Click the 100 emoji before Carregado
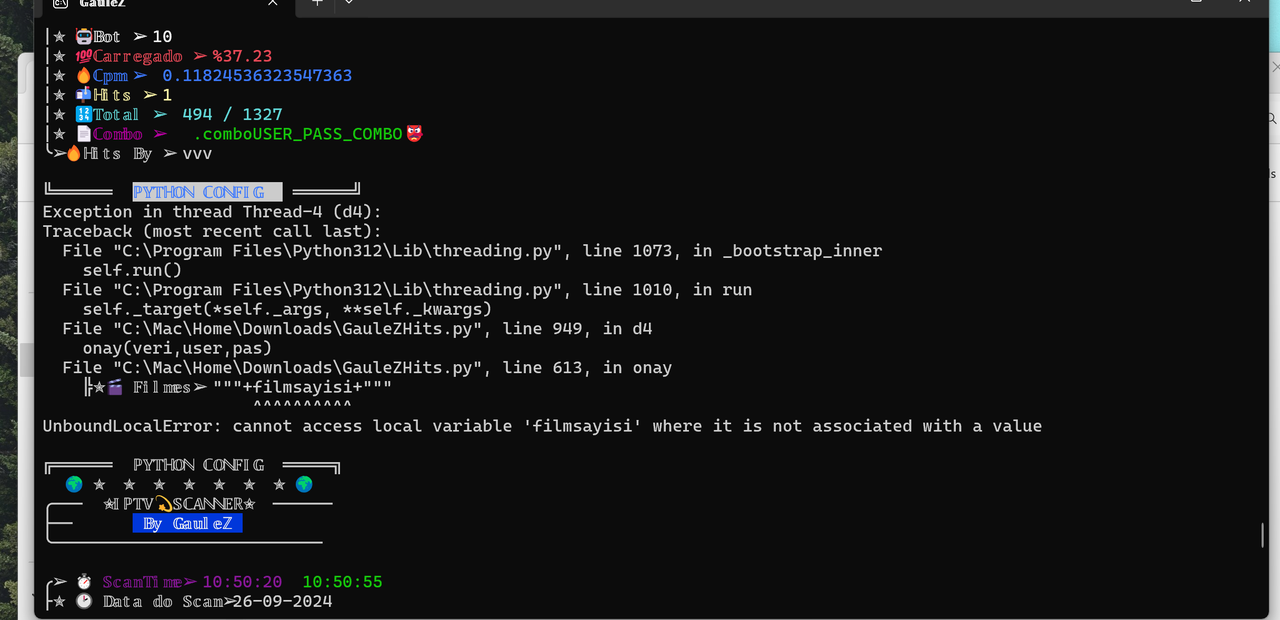Image resolution: width=1280 pixels, height=620 pixels. (x=84, y=56)
